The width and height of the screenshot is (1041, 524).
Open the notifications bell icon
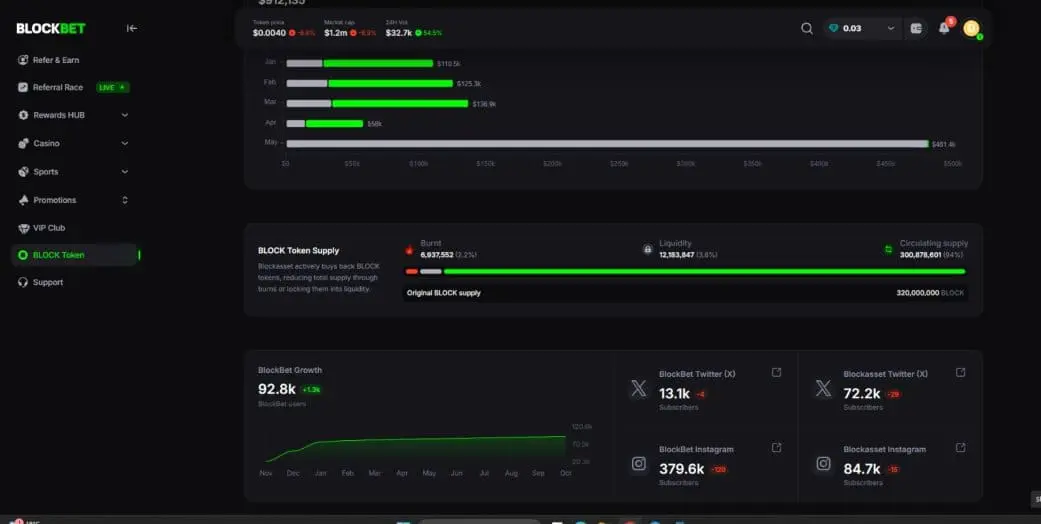coord(943,29)
